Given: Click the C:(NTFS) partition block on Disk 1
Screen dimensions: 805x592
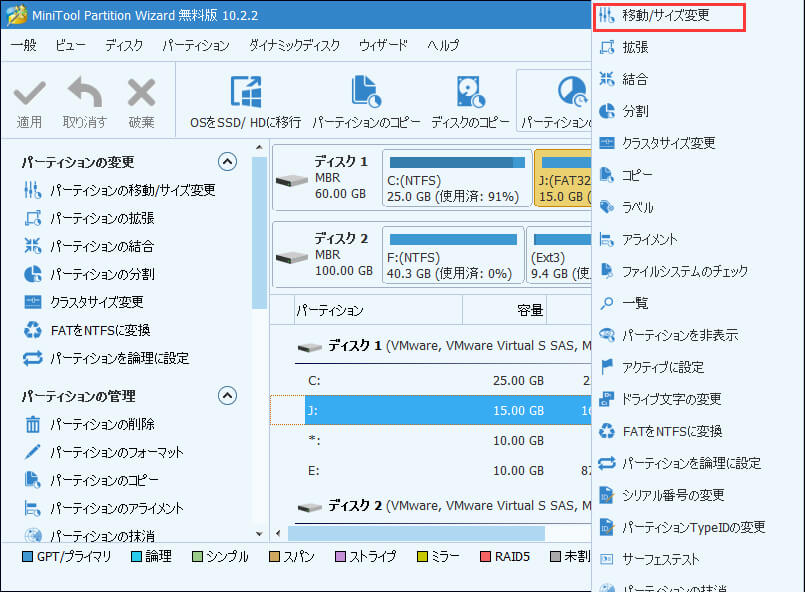Looking at the screenshot, I should coord(457,178).
